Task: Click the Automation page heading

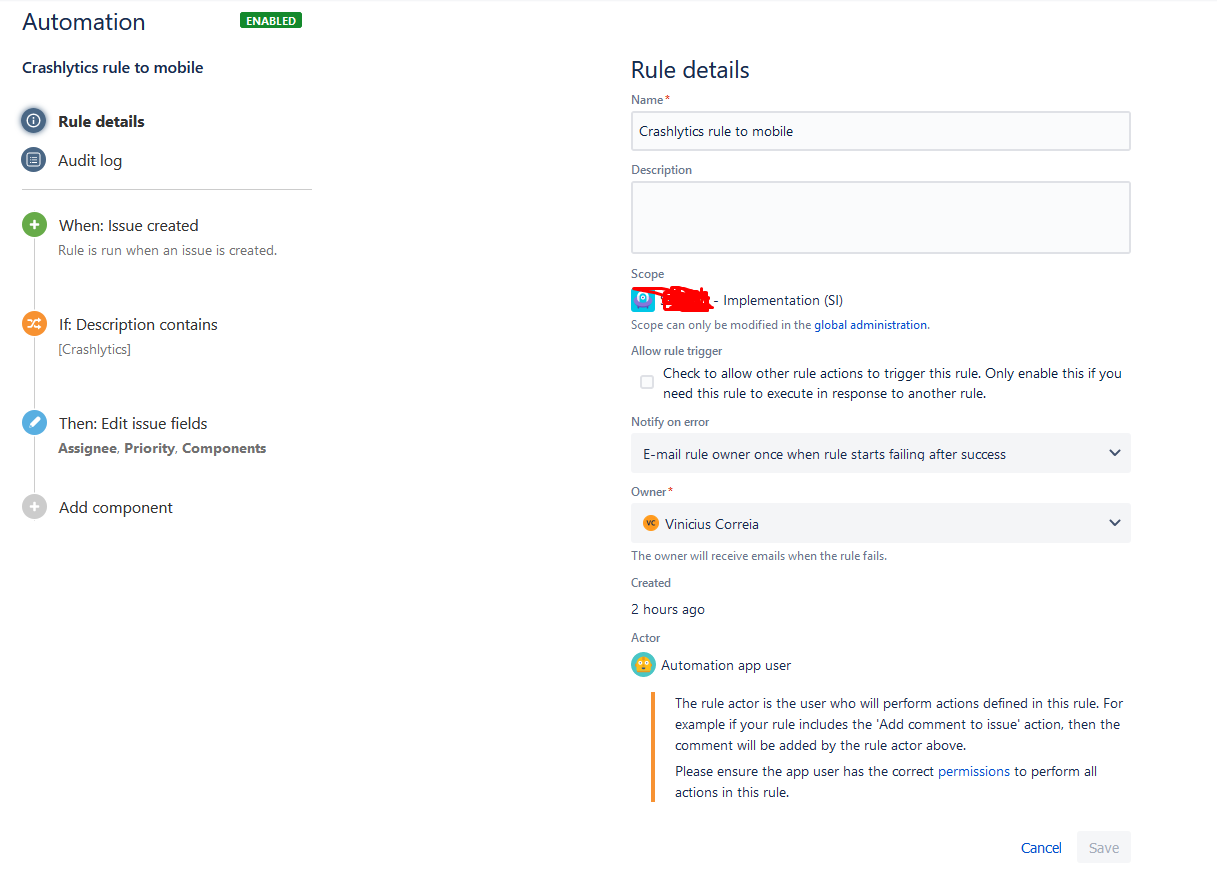Action: tap(84, 22)
